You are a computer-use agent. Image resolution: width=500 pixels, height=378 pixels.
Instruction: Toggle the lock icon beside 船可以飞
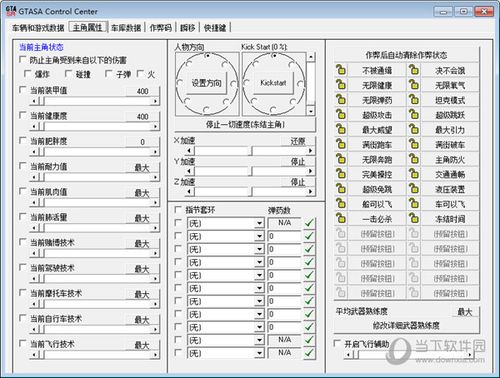[x=341, y=204]
